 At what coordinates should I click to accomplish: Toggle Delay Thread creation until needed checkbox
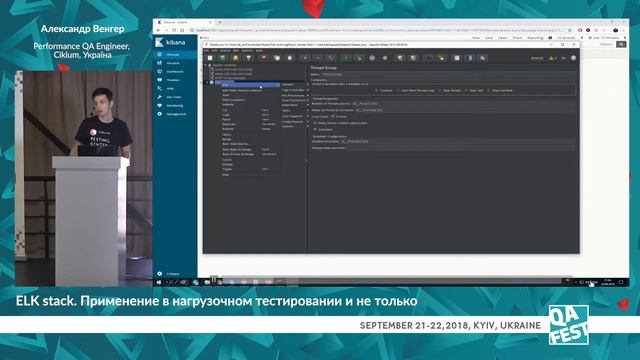tap(315, 123)
